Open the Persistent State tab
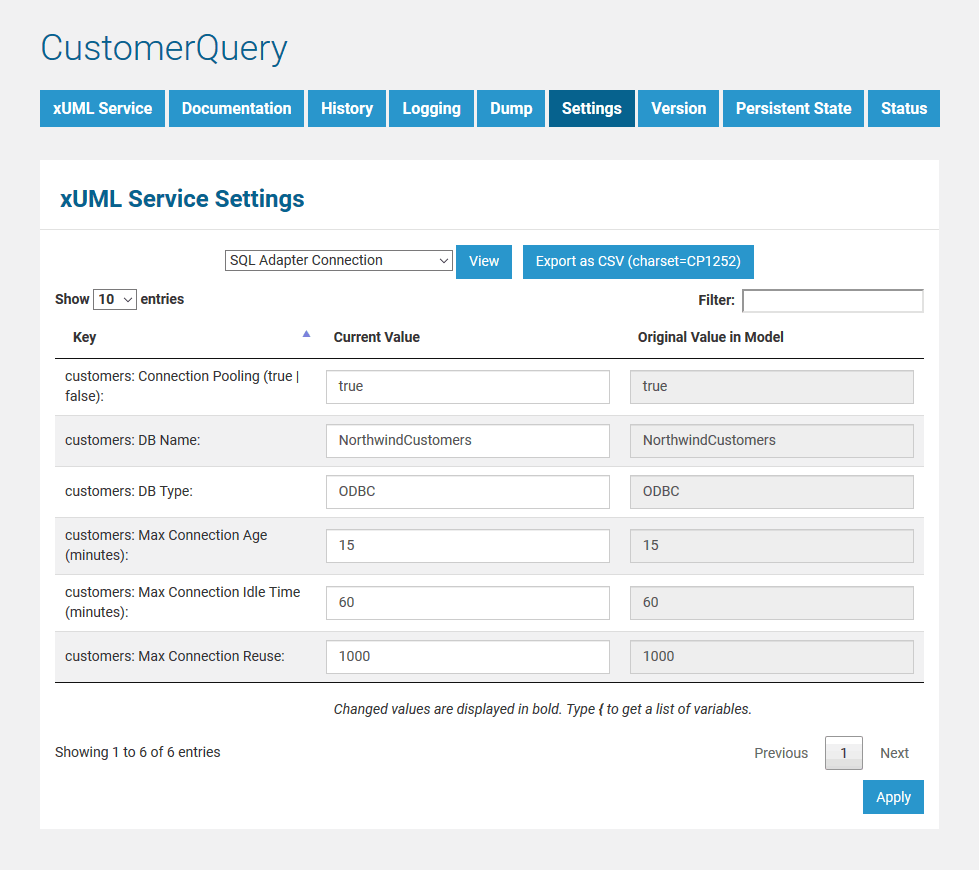Screen dimensions: 979x870 [x=793, y=109]
